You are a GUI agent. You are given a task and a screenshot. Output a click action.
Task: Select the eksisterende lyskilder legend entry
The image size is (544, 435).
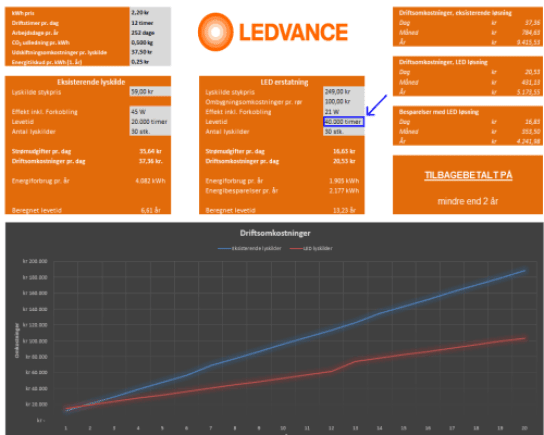coord(250,248)
